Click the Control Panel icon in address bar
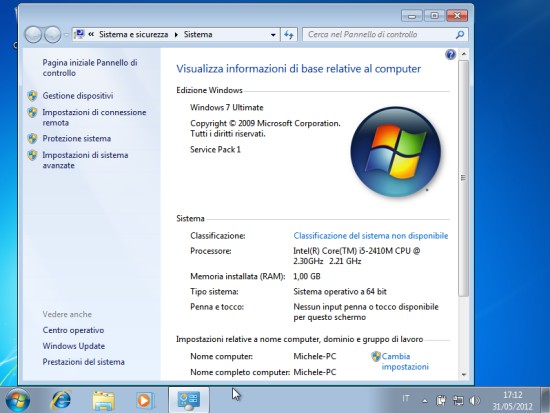Image resolution: width=550 pixels, height=413 pixels. click(80, 34)
